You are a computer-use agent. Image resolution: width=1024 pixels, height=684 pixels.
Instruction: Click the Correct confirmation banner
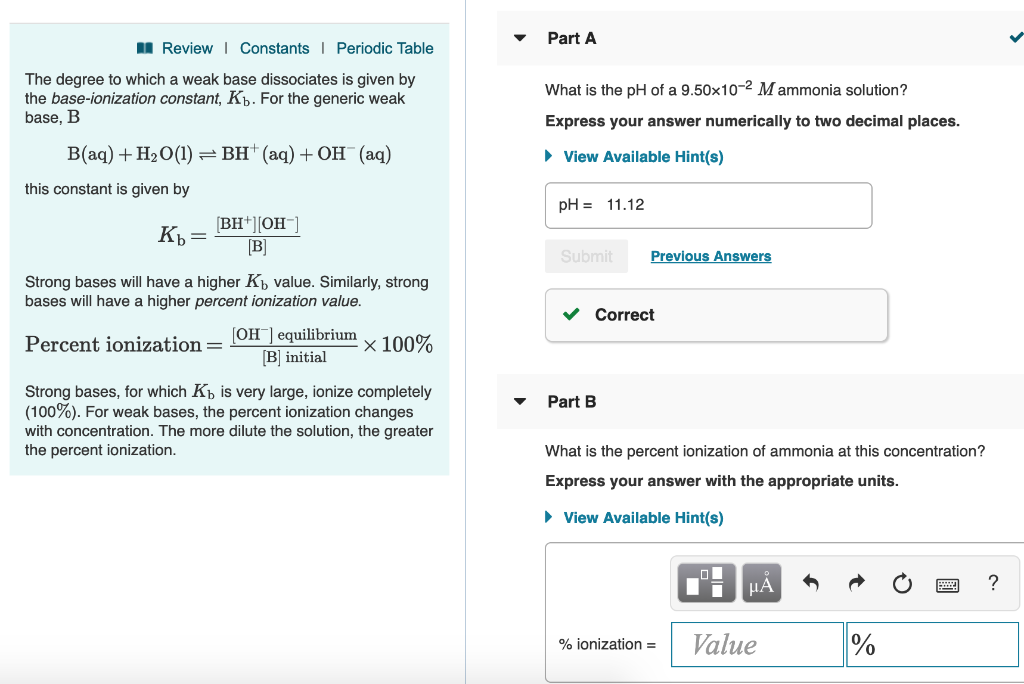716,315
